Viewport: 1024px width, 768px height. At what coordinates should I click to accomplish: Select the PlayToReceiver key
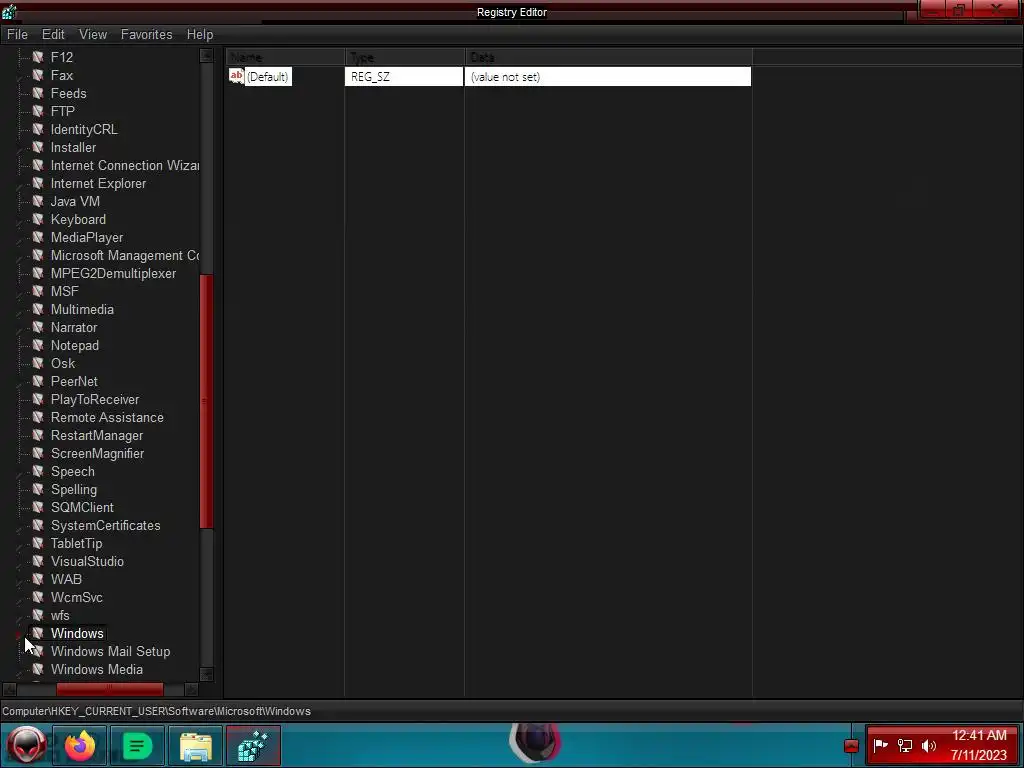coord(95,400)
